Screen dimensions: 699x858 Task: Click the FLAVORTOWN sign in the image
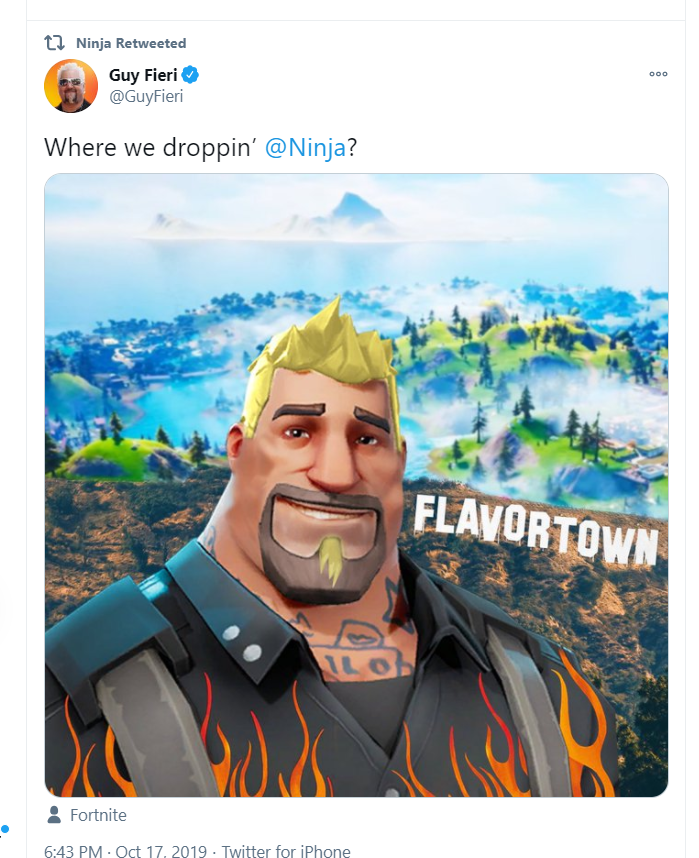tap(535, 531)
